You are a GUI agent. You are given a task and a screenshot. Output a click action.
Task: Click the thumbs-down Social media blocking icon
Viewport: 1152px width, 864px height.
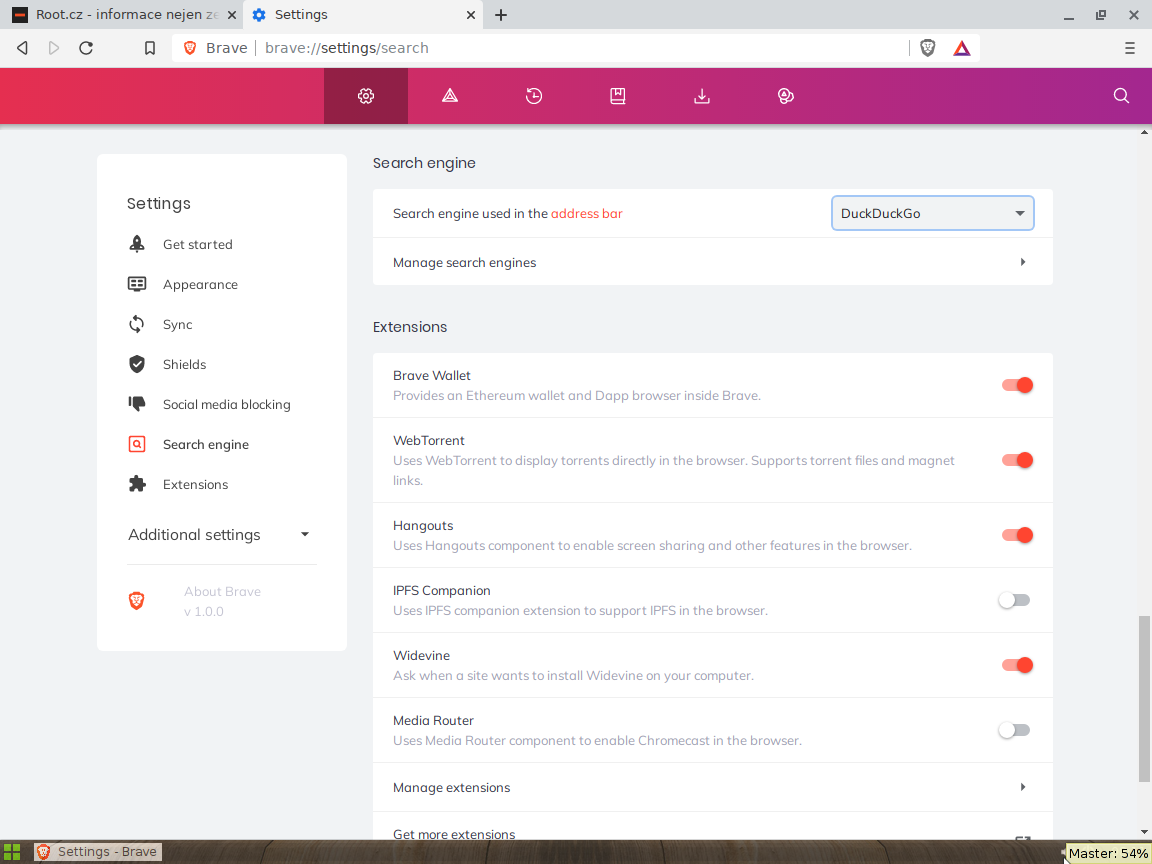tap(137, 404)
